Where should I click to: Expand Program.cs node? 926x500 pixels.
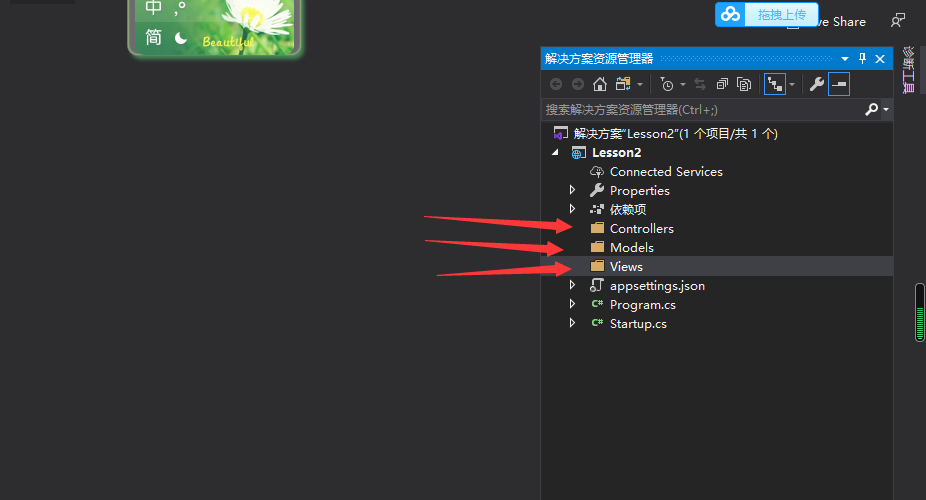tap(572, 304)
